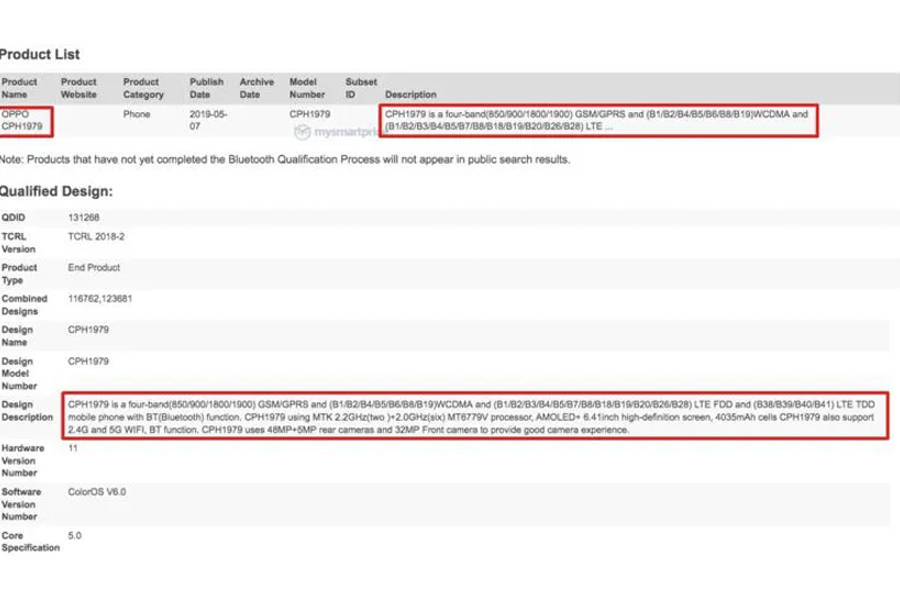Click the full design description paragraph
900x600 pixels.
pyautogui.click(x=472, y=417)
